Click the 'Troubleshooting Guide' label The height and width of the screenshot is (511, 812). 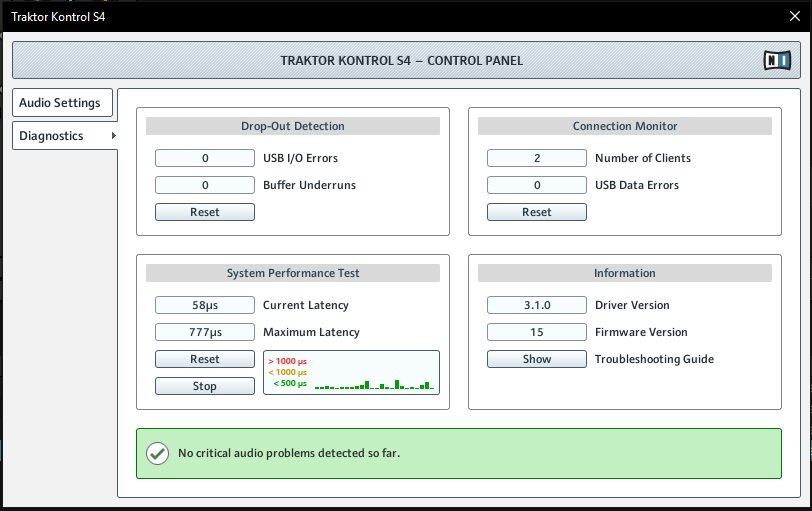pyautogui.click(x=654, y=359)
